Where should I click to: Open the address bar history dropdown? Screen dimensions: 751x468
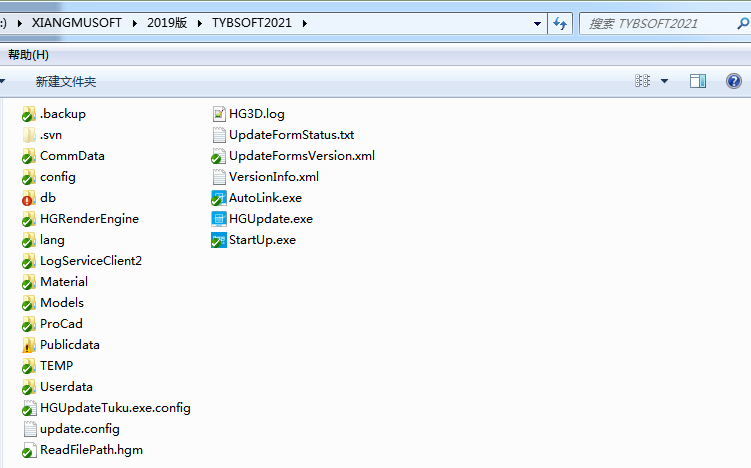pyautogui.click(x=537, y=23)
